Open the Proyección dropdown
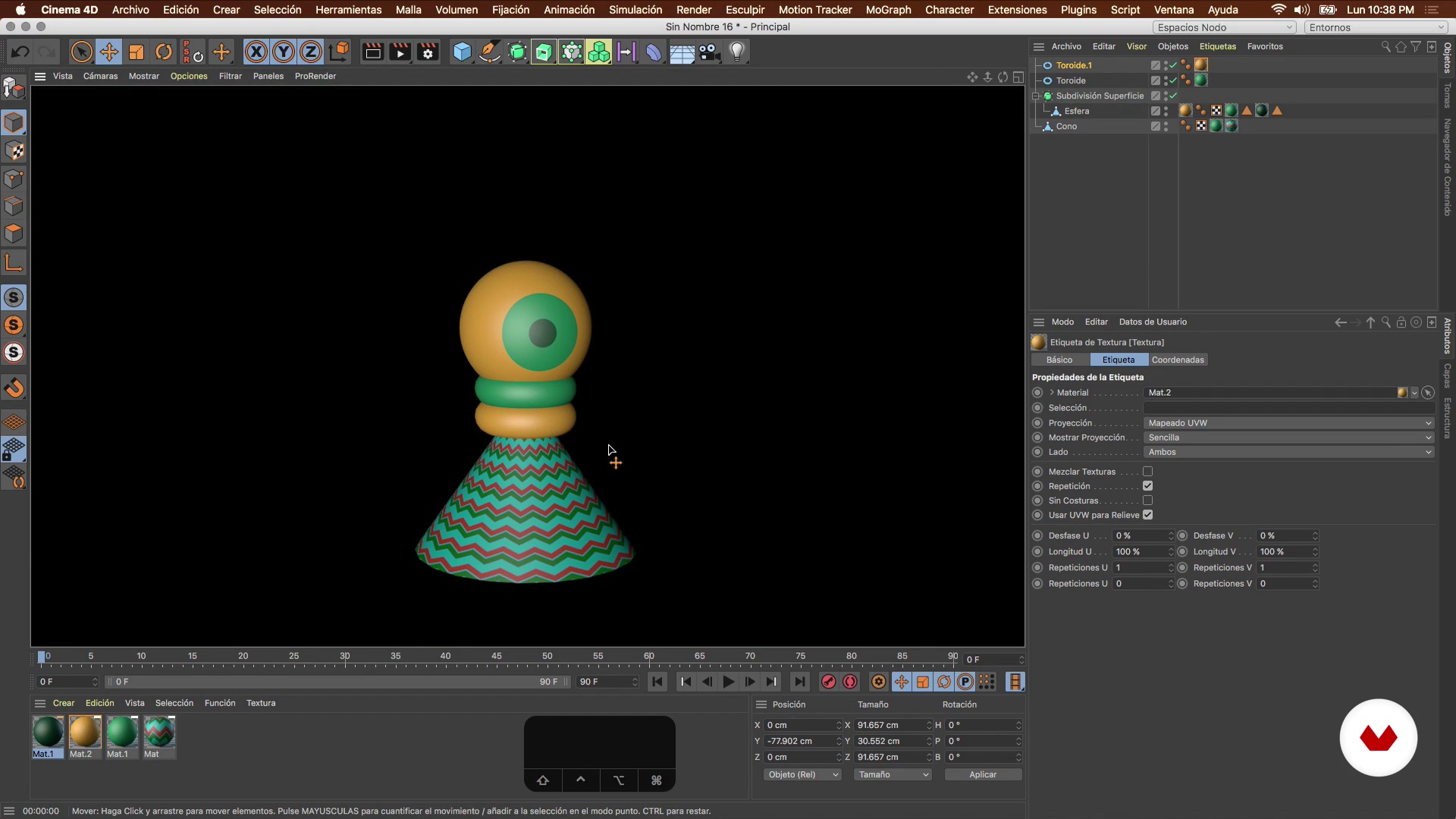The image size is (1456, 819). point(1288,423)
